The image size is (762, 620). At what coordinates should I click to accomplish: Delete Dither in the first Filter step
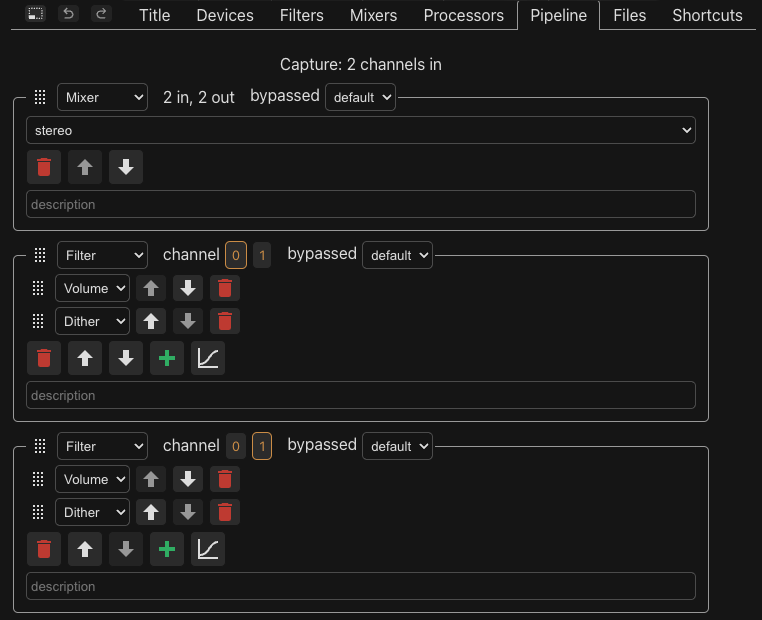coord(225,321)
